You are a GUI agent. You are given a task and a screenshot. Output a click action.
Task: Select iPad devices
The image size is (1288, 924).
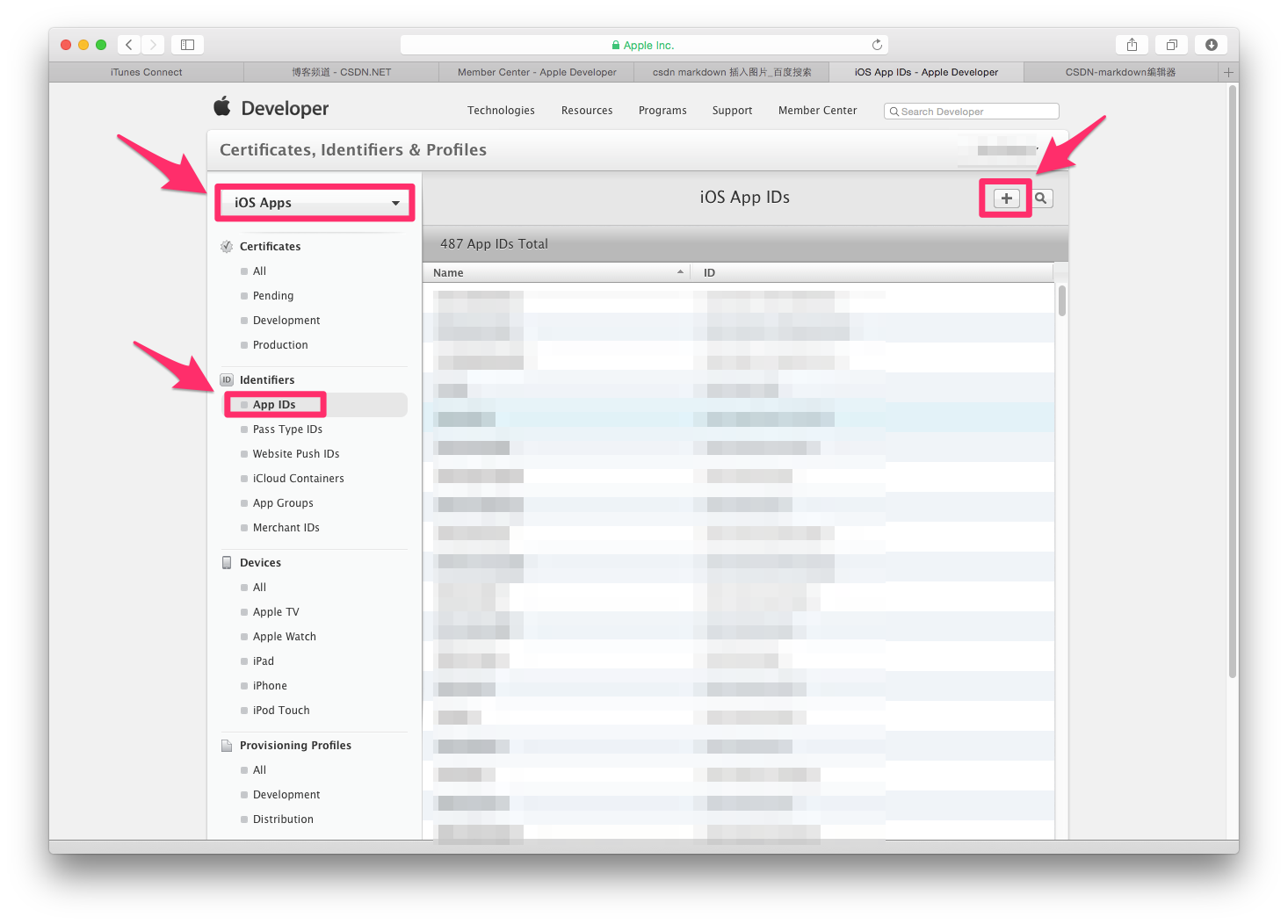[263, 661]
